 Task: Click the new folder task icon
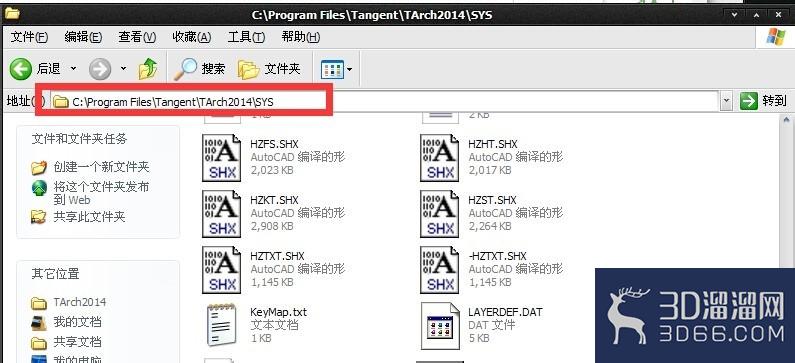pos(39,167)
